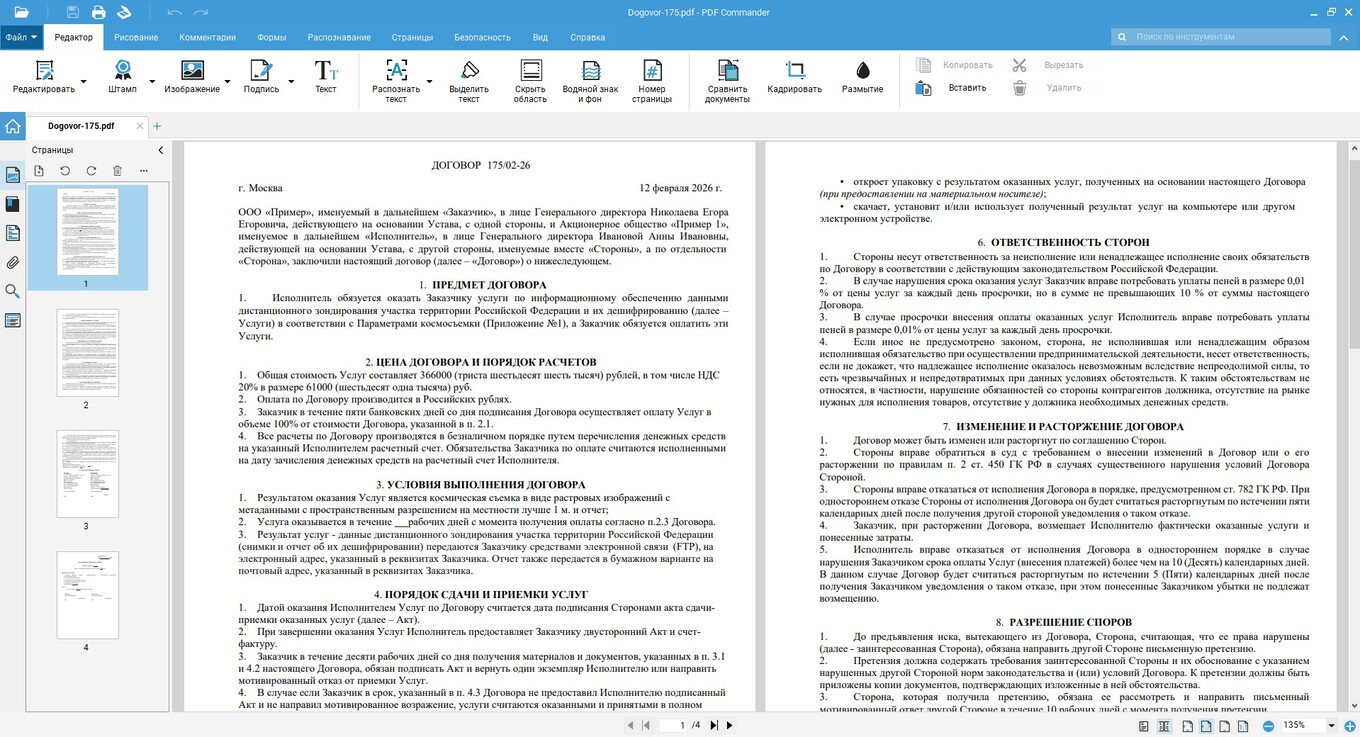Zoom in with the plus button
Viewport: 1360px width, 737px height.
coord(1349,725)
